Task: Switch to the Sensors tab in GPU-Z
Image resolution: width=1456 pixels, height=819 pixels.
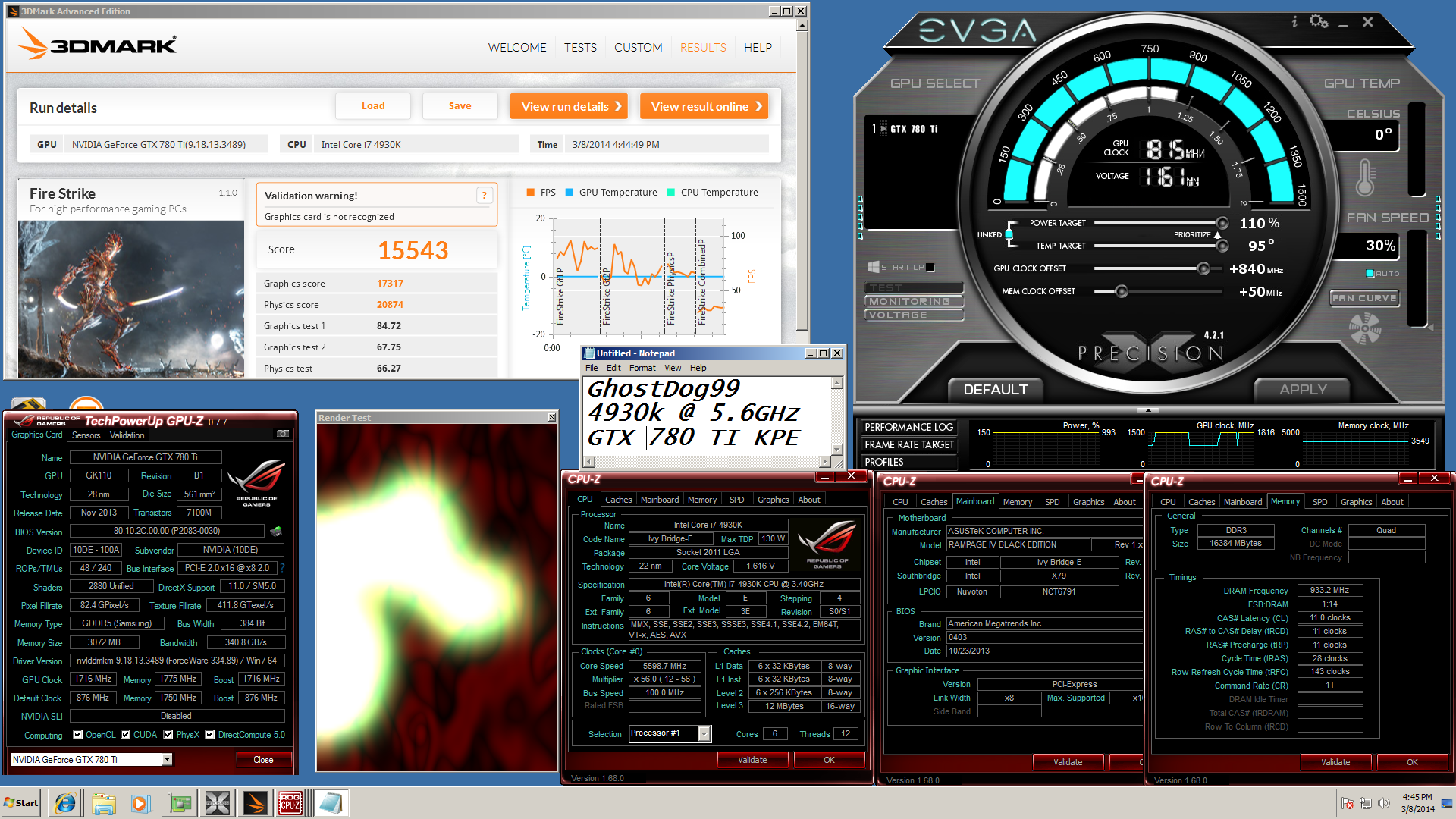Action: (86, 435)
